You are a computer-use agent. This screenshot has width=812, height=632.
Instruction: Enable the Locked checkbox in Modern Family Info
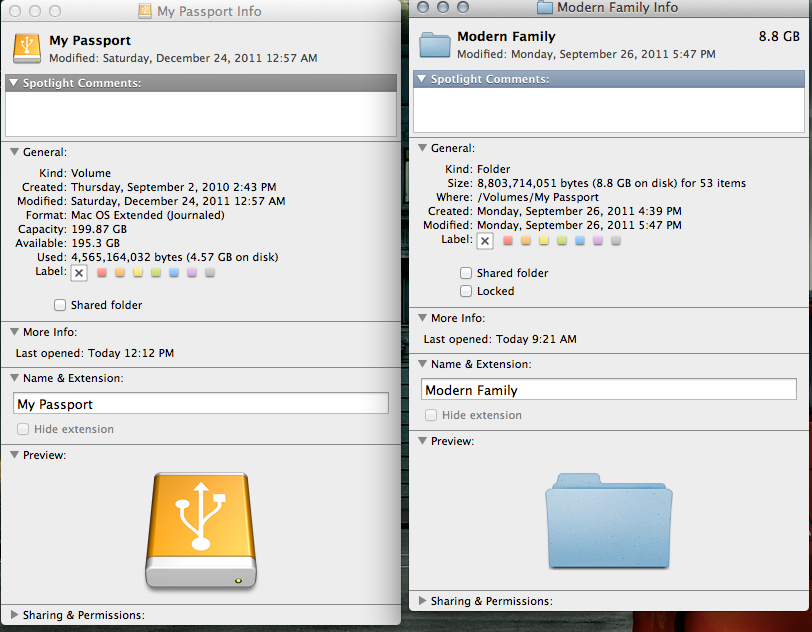[466, 291]
